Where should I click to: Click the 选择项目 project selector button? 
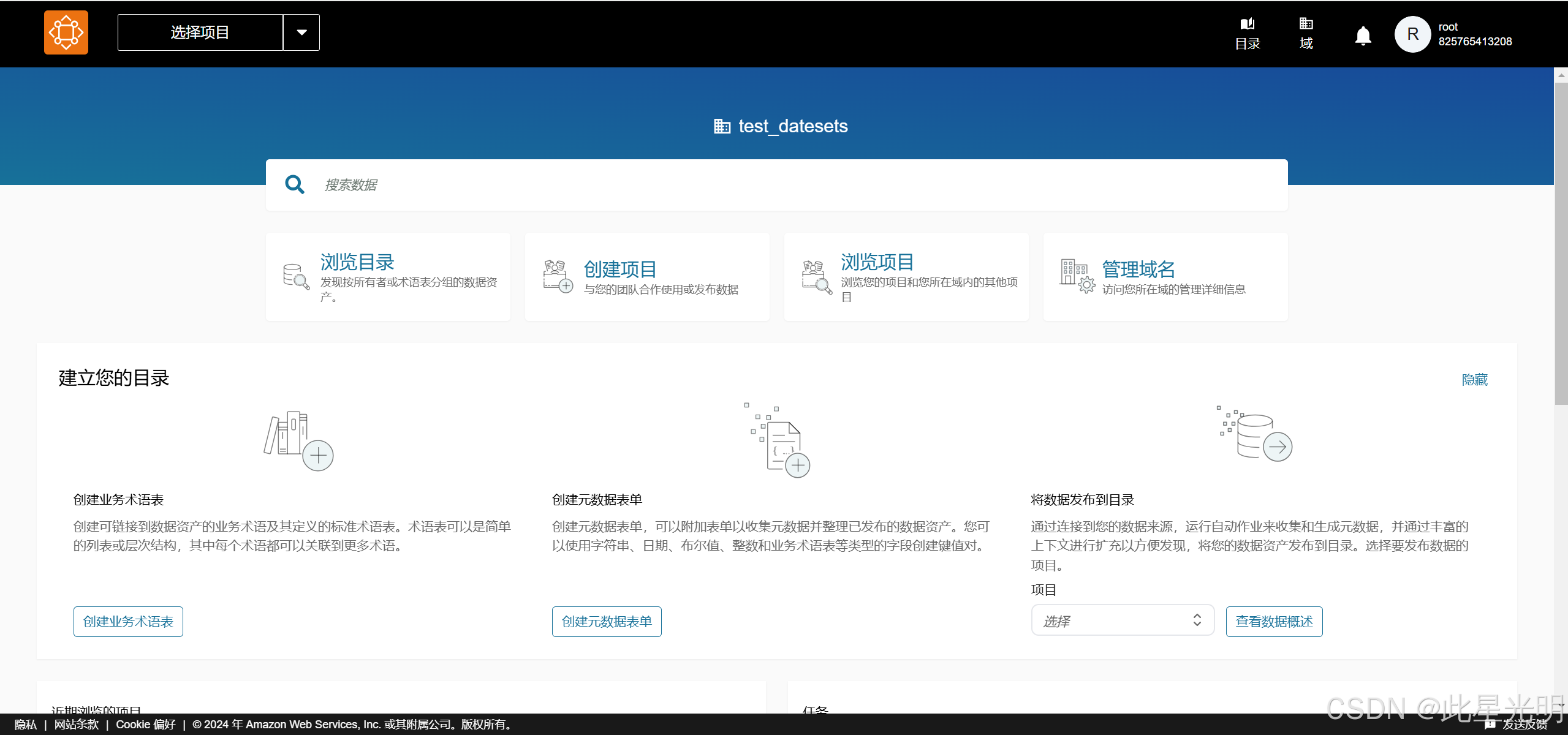pyautogui.click(x=200, y=32)
